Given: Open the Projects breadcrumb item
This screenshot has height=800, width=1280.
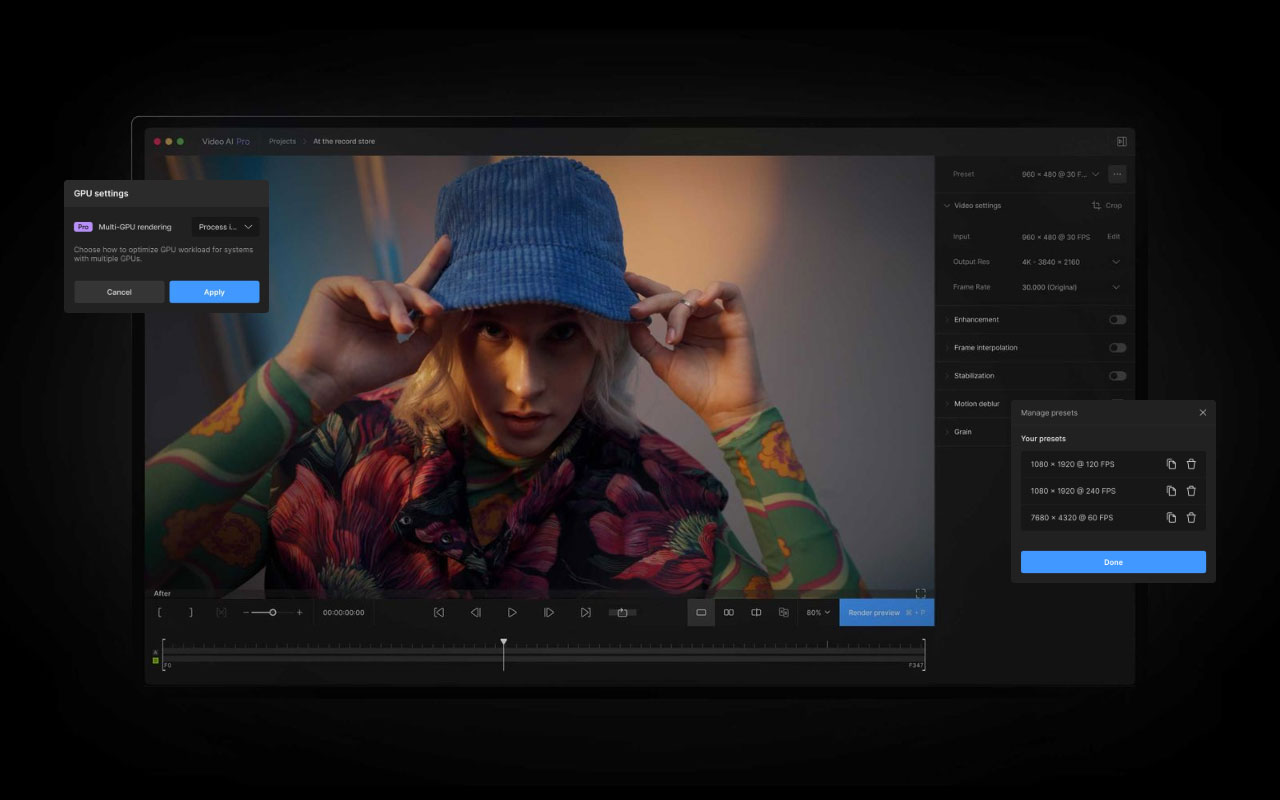Looking at the screenshot, I should (x=282, y=141).
